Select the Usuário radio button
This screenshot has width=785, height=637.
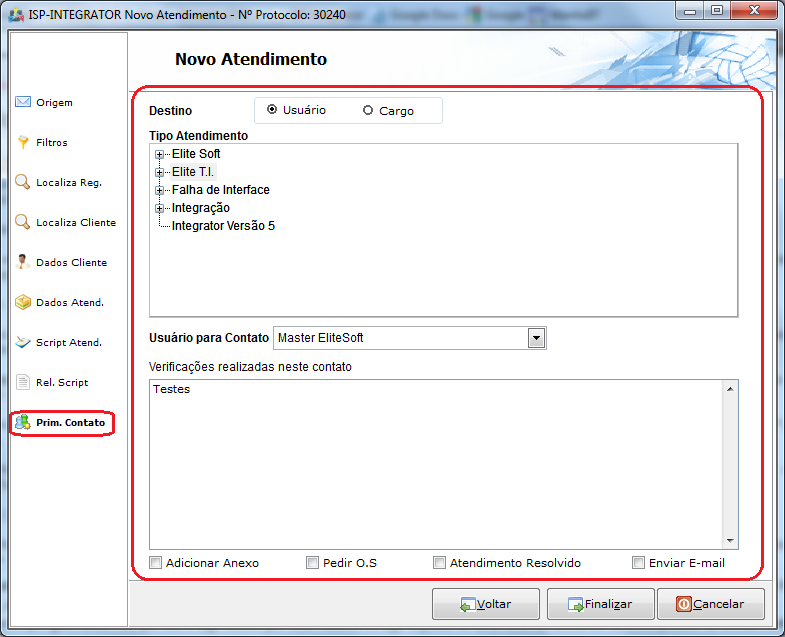pyautogui.click(x=272, y=110)
